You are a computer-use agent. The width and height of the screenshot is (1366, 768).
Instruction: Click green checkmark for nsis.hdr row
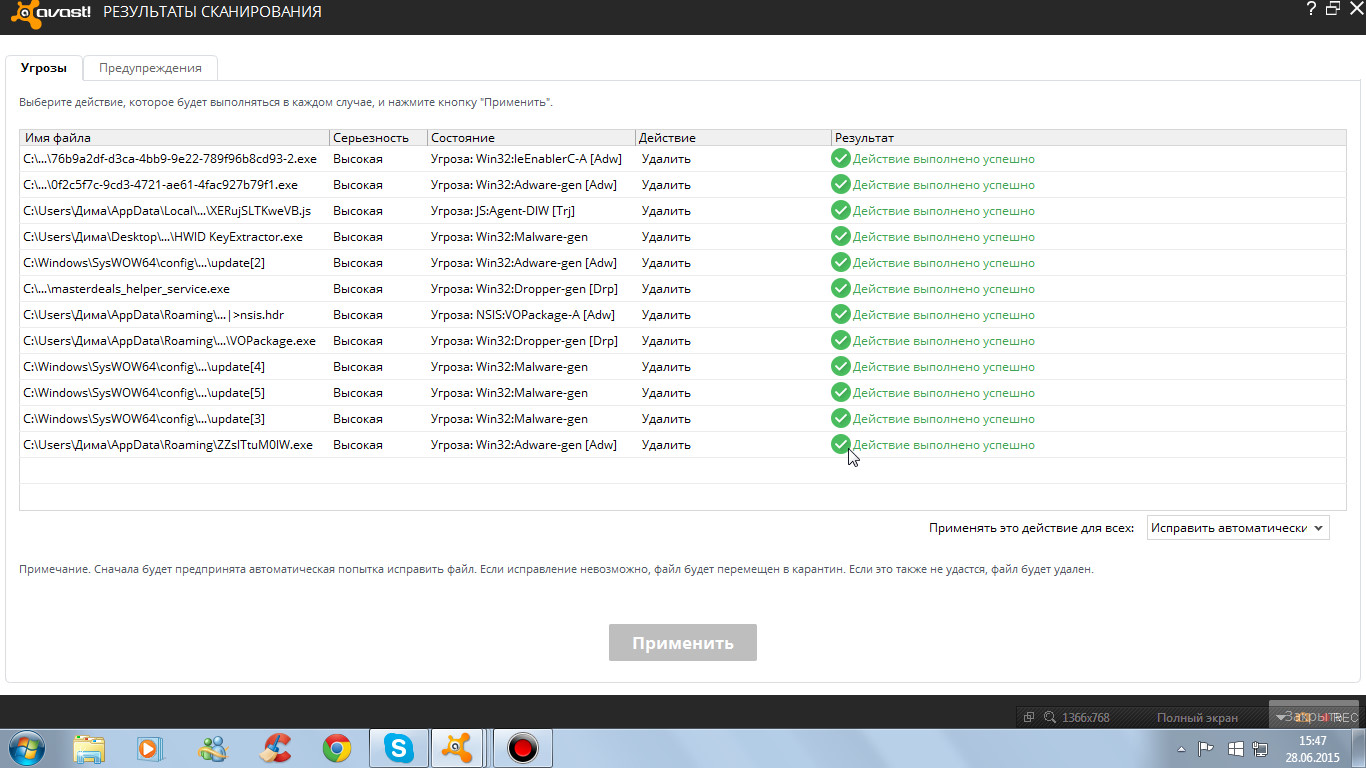coord(840,315)
